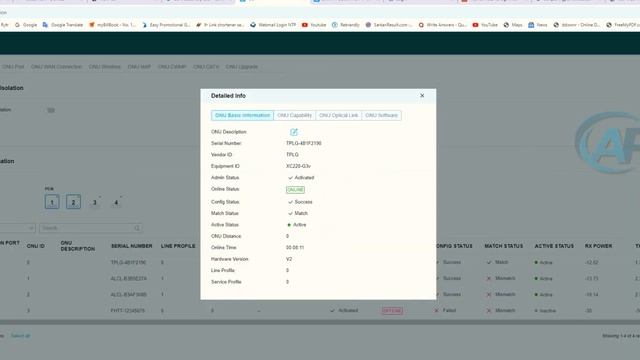Click RX power value -12.52
This screenshot has height=360, width=640.
tap(591, 262)
